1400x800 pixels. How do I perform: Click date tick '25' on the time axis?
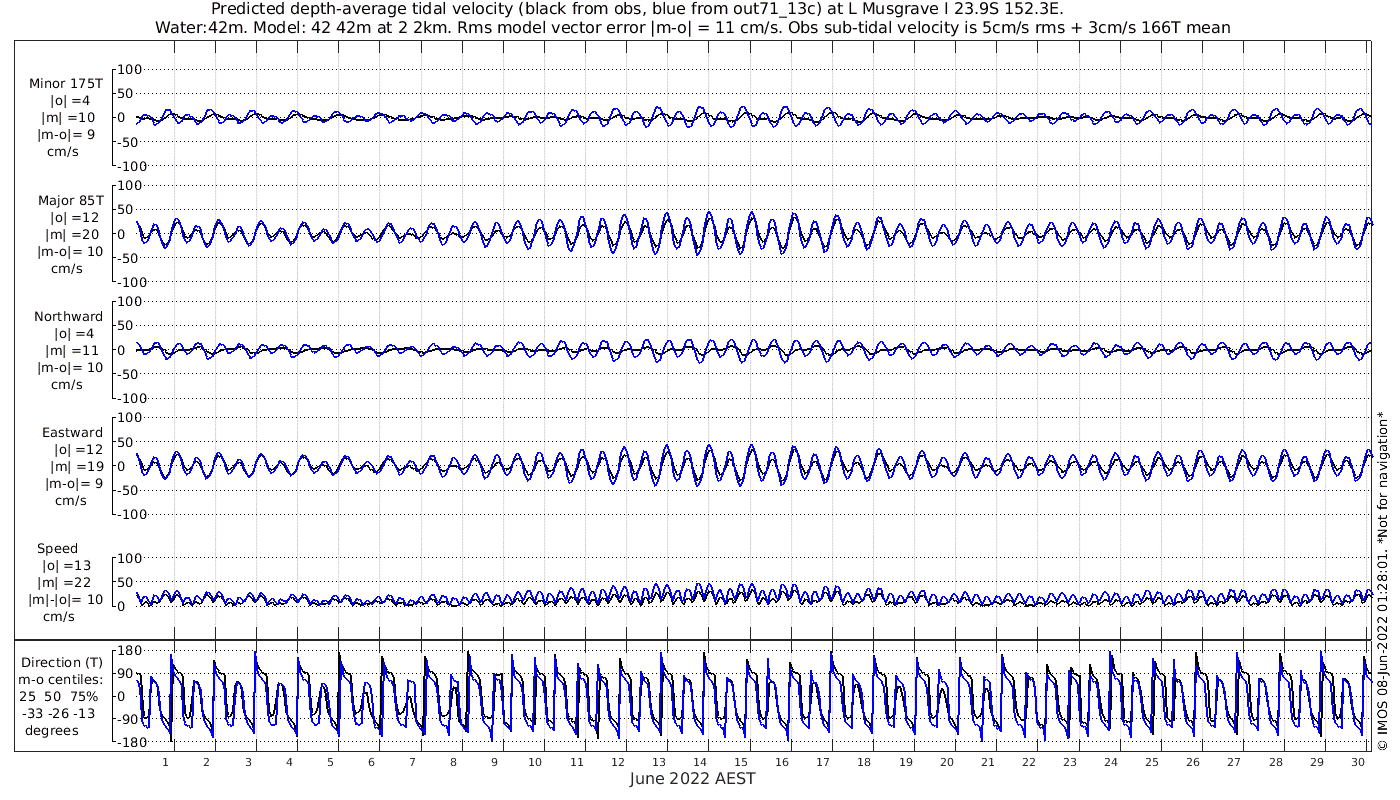coord(1152,761)
